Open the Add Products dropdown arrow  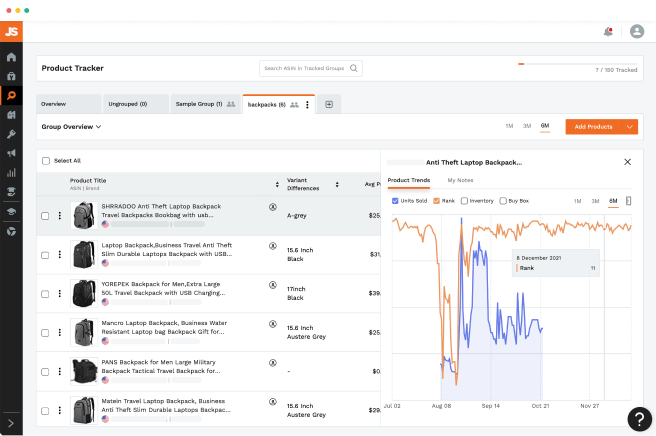(x=629, y=127)
